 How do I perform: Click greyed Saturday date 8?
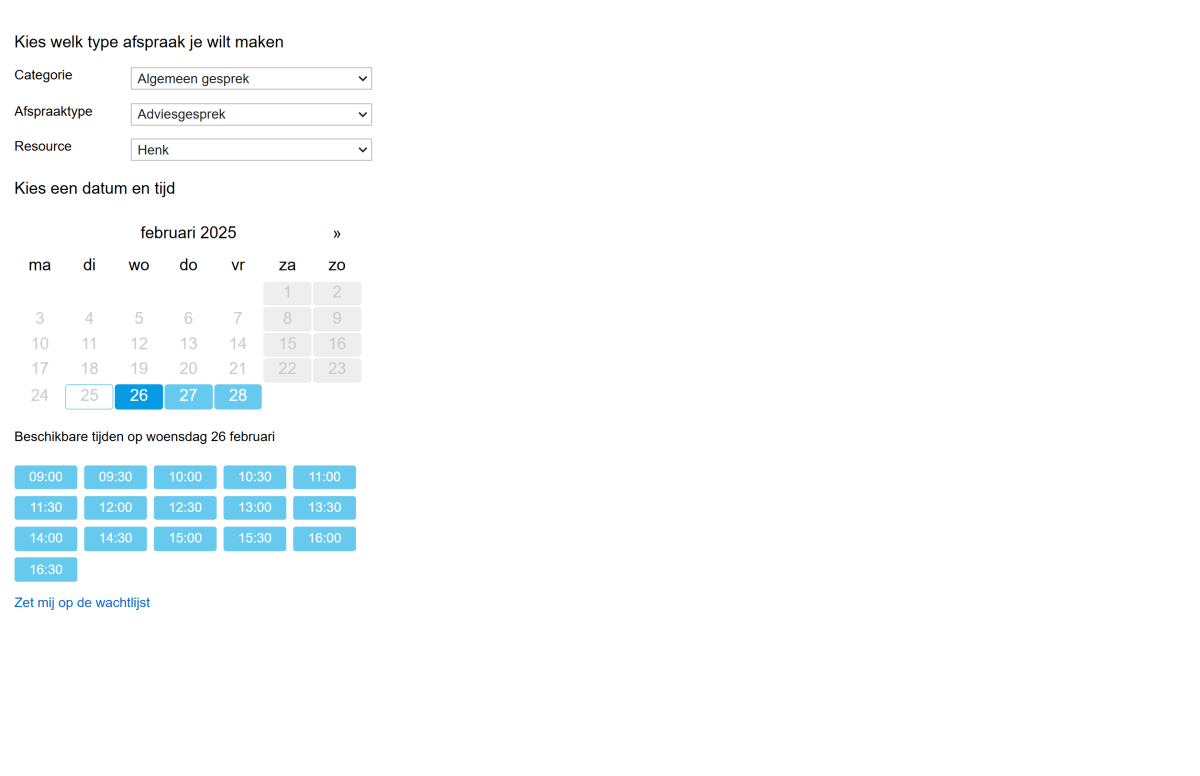coord(287,319)
